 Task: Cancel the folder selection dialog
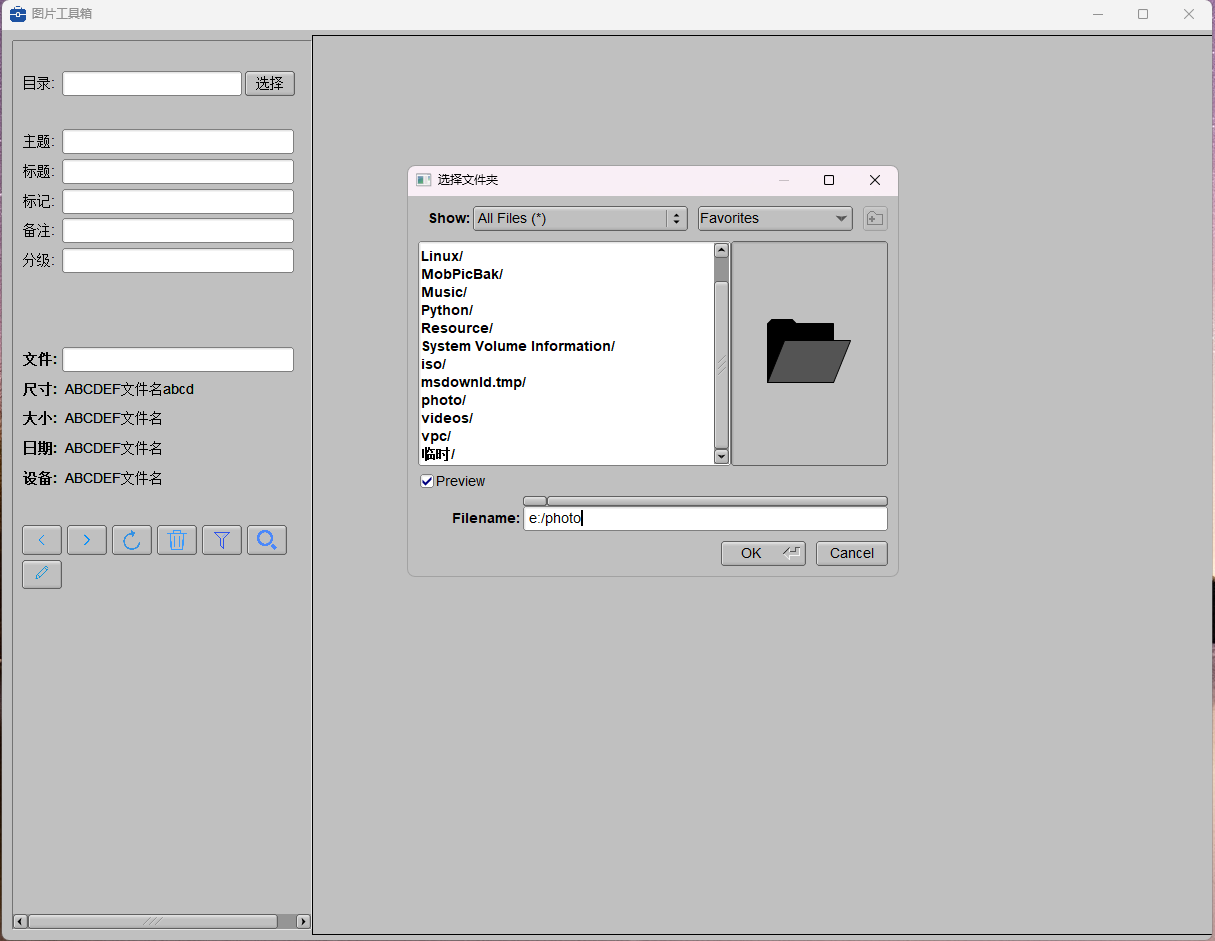pos(851,553)
